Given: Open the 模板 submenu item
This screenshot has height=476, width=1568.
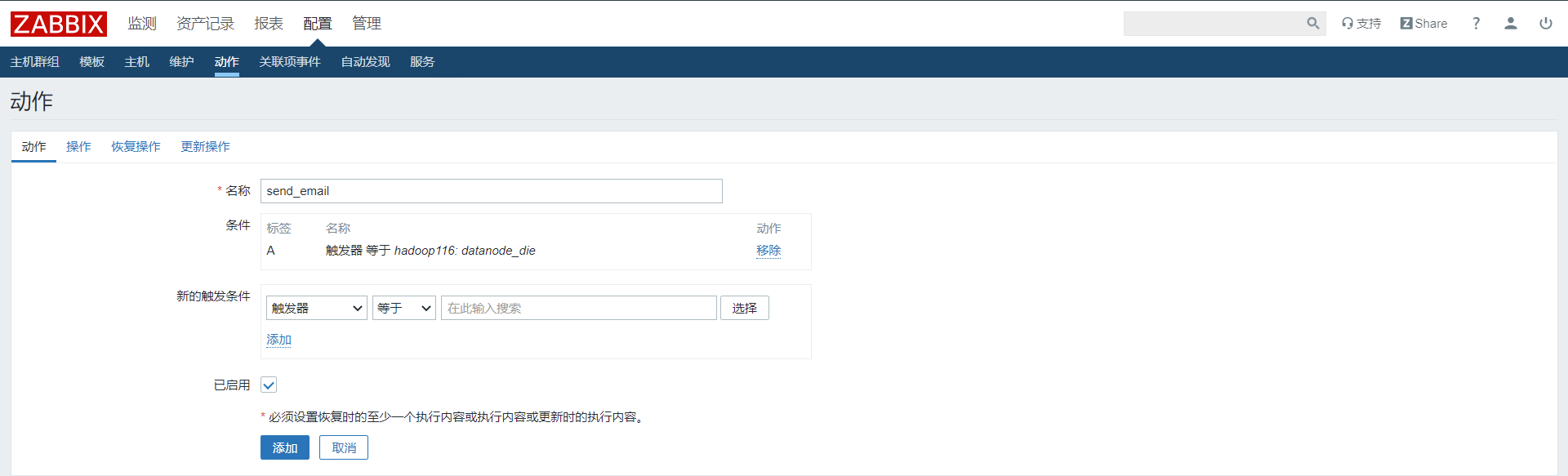Looking at the screenshot, I should coord(91,62).
